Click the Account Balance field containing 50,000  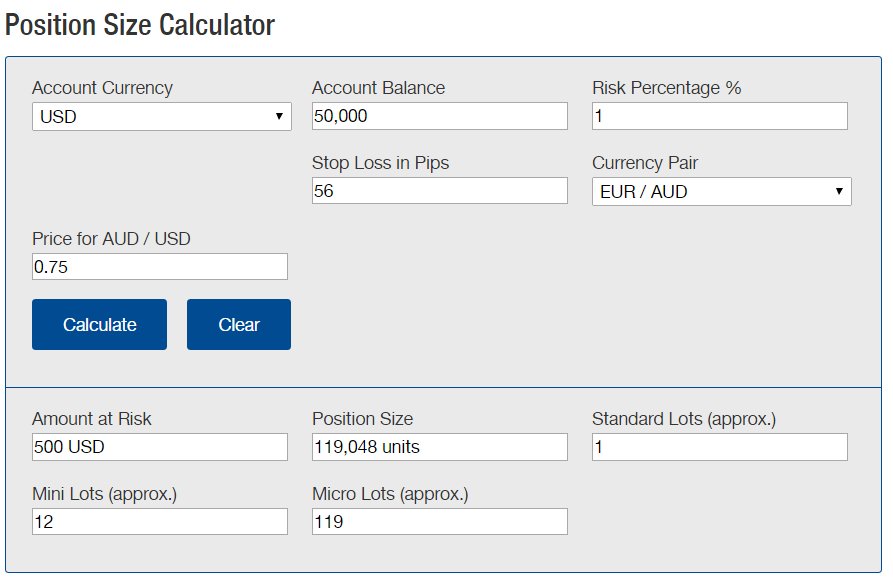click(x=440, y=116)
